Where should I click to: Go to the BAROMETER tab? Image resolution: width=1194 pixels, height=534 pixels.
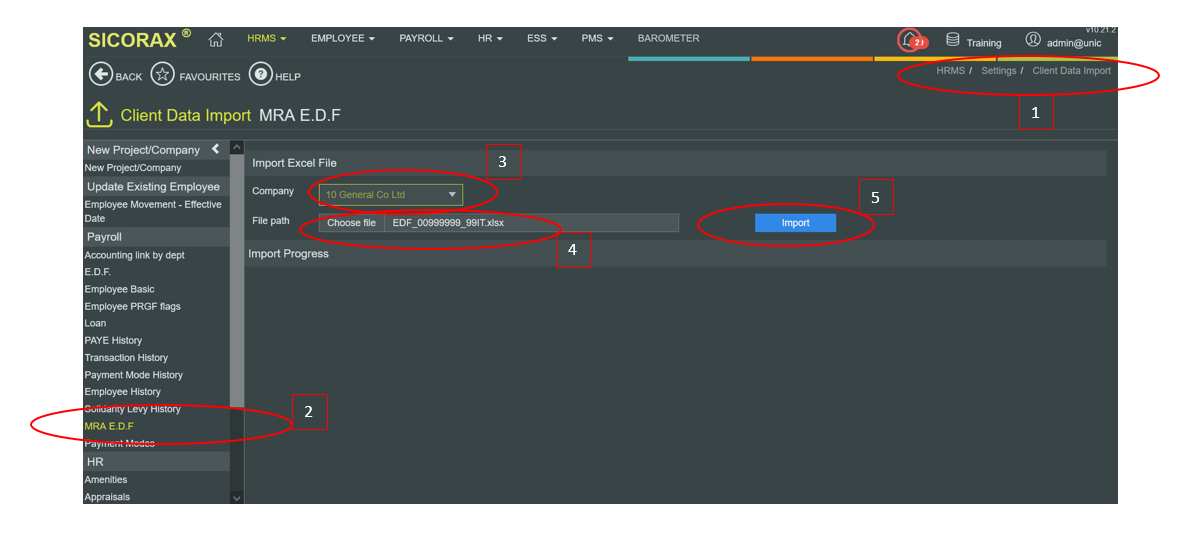(x=668, y=39)
